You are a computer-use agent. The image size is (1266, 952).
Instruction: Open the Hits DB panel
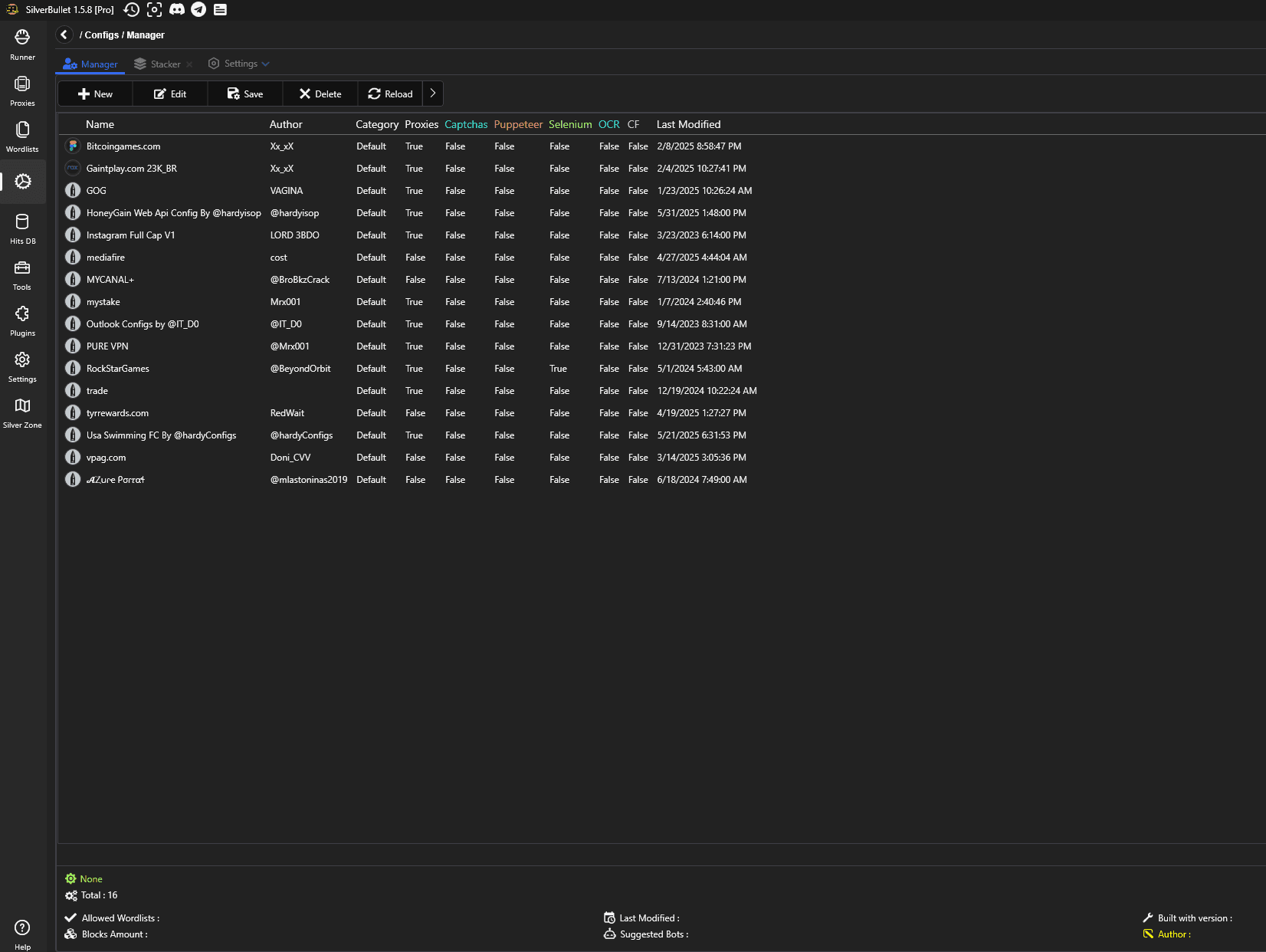[x=22, y=228]
